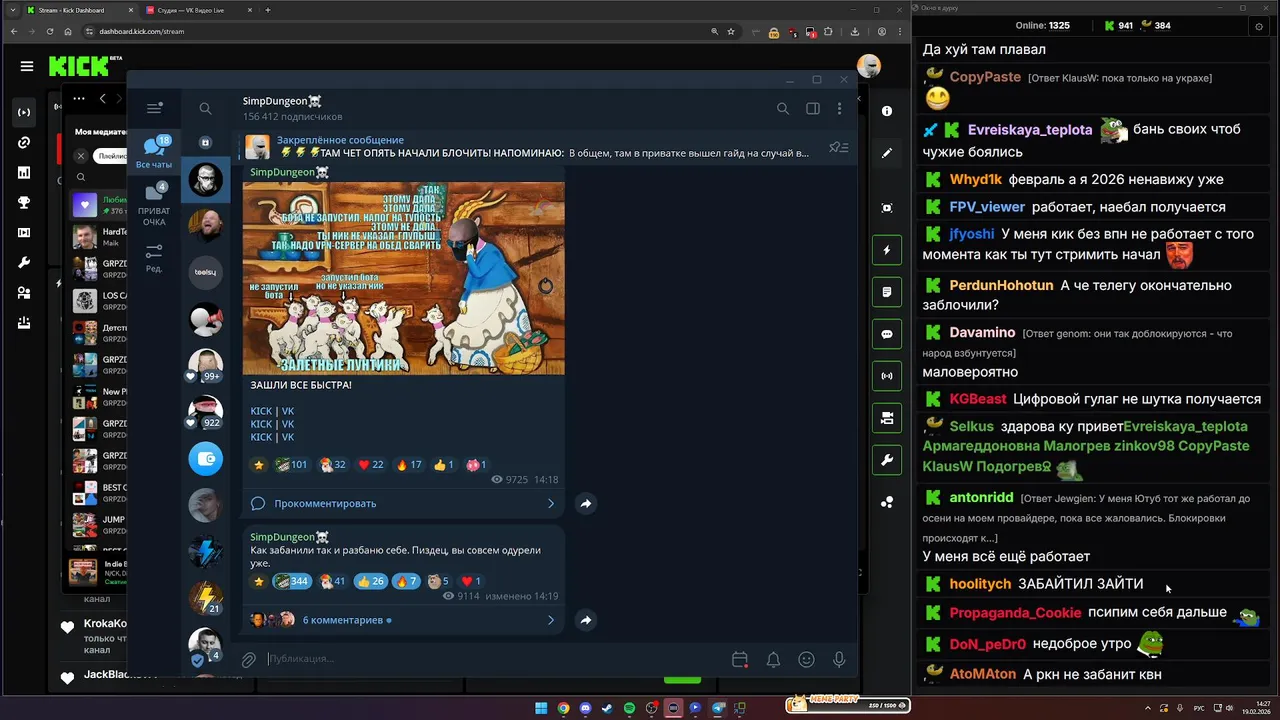Open chat settings gear icon in chat window
Image resolution: width=1280 pixels, height=720 pixels.
pos(1258,26)
